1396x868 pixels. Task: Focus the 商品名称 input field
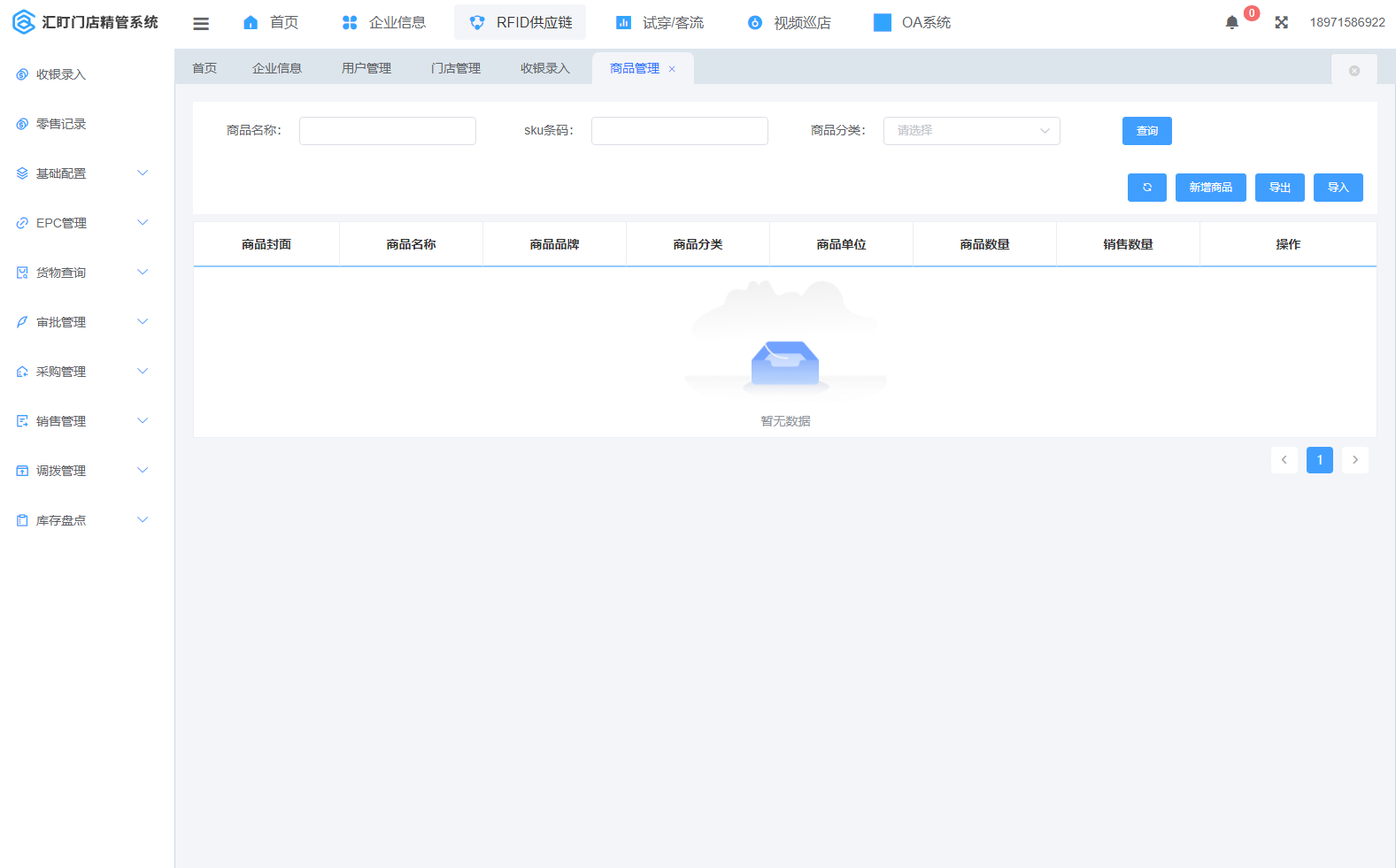(388, 131)
